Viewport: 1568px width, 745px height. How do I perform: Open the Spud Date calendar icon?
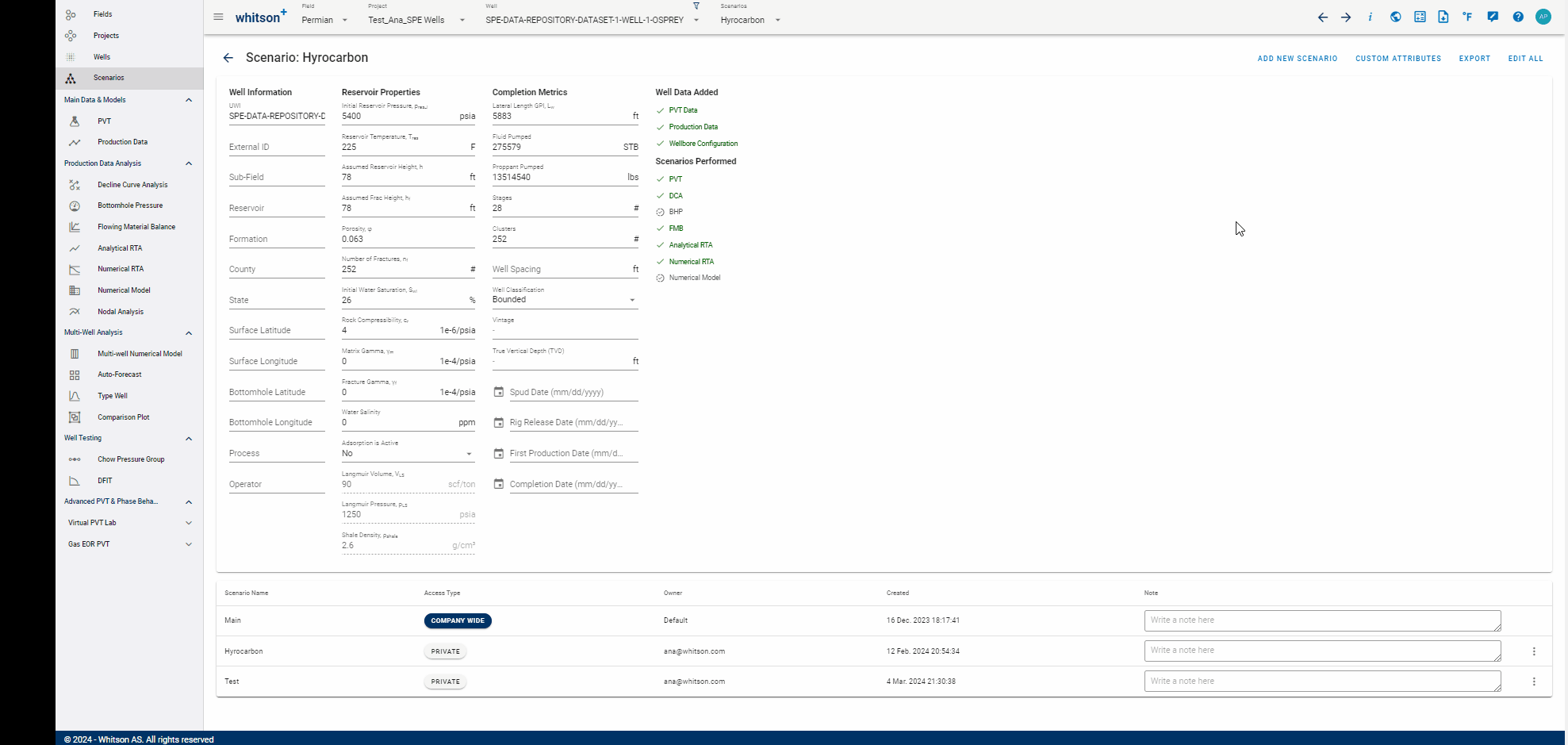pyautogui.click(x=499, y=392)
